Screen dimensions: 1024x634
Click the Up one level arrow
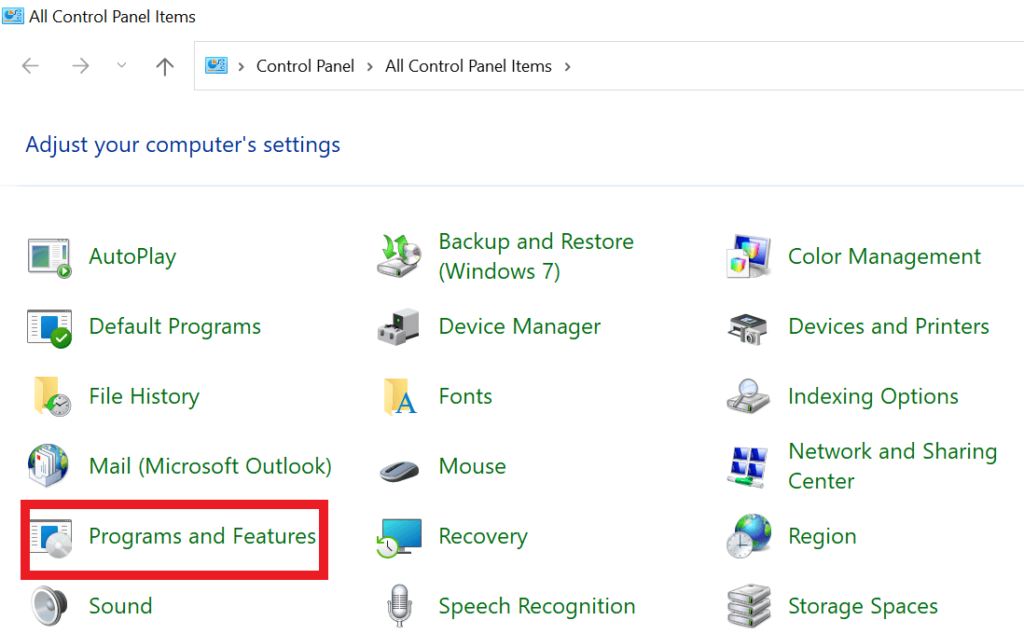coord(165,66)
